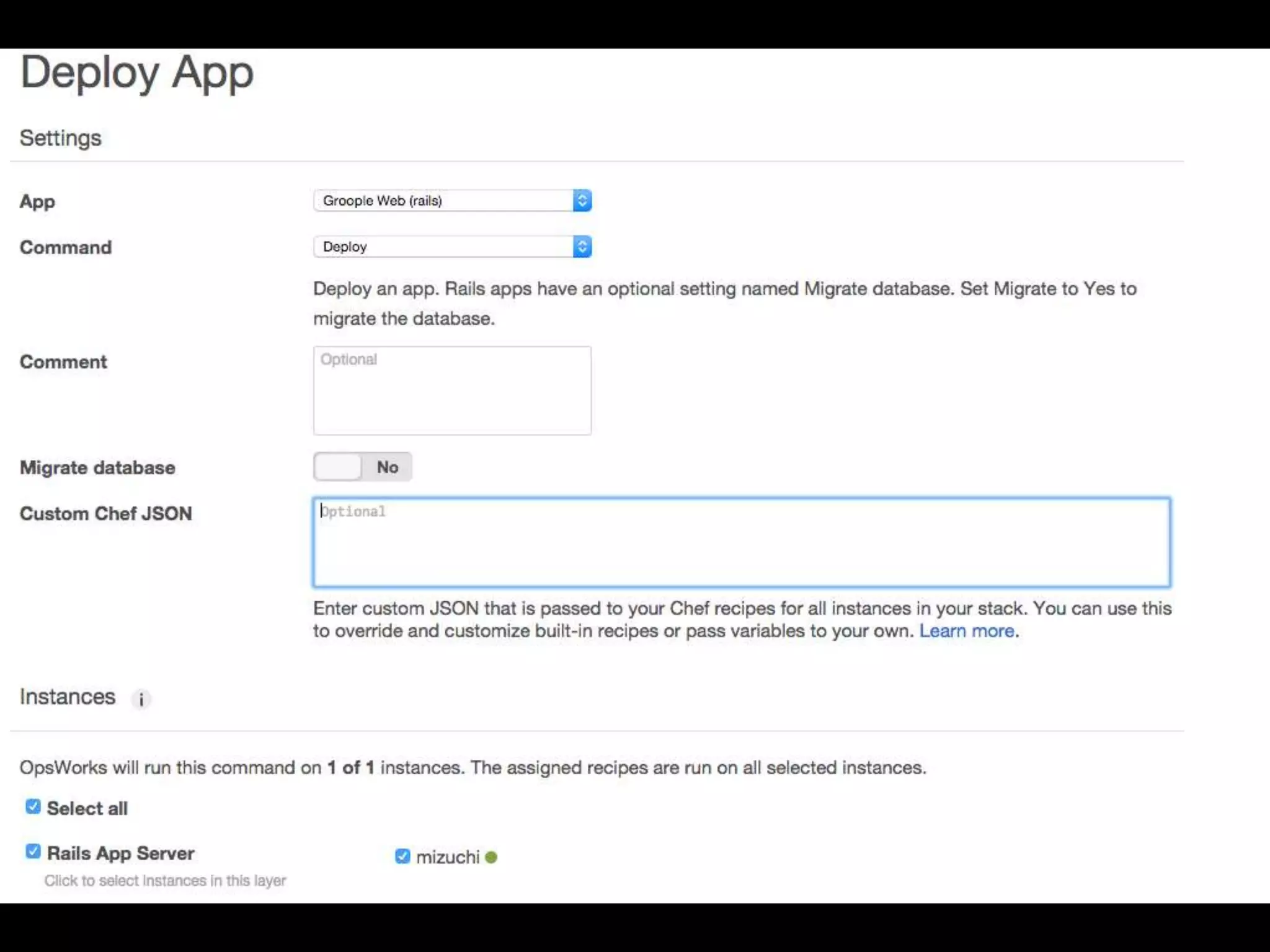1270x952 pixels.
Task: Open the Learn more link
Action: click(966, 631)
